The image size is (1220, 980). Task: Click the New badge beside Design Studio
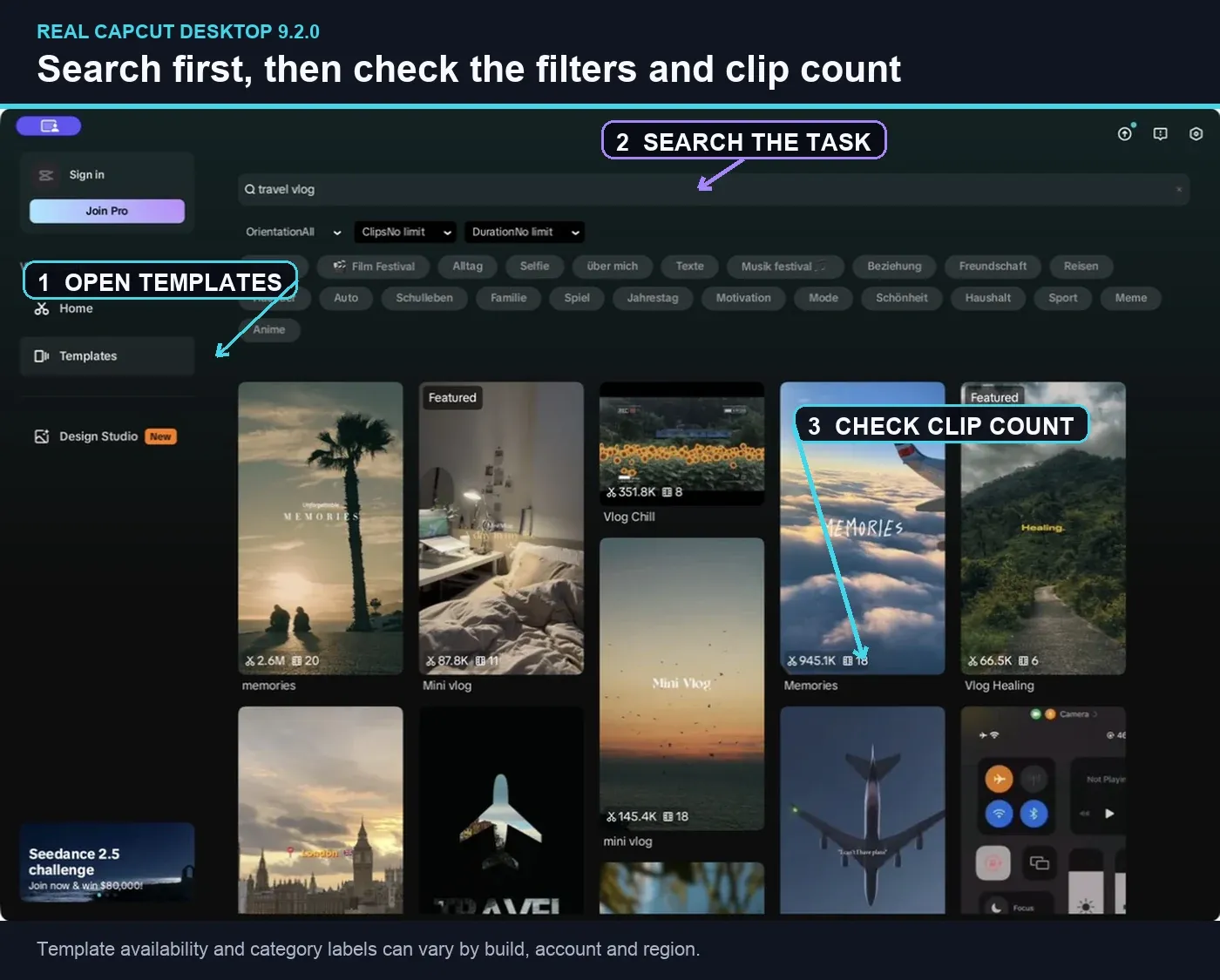click(160, 436)
